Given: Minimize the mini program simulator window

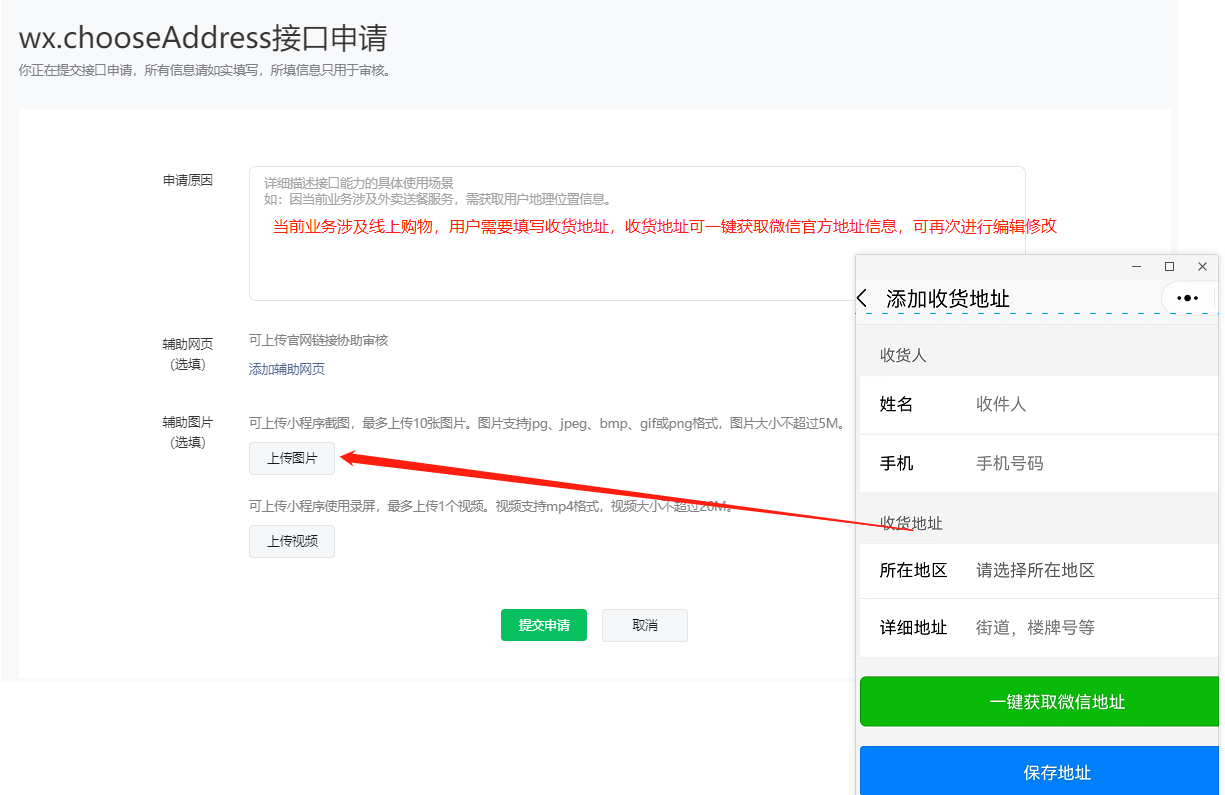Looking at the screenshot, I should (x=1136, y=267).
